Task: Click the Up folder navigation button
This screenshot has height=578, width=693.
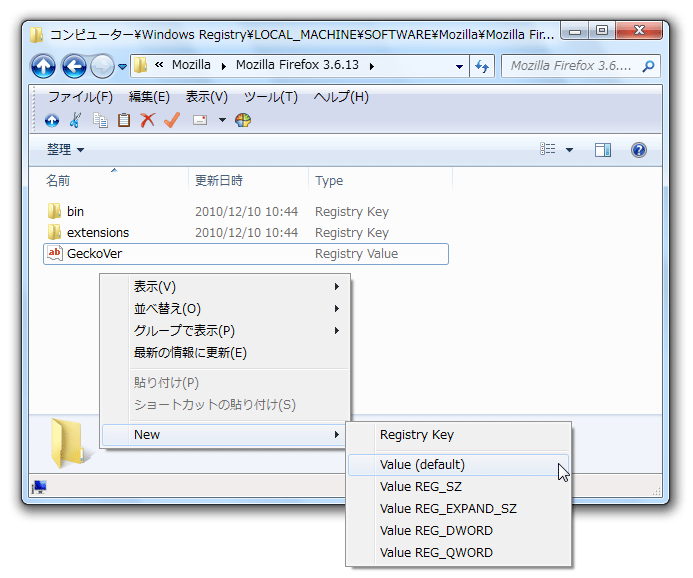Action: [x=43, y=66]
